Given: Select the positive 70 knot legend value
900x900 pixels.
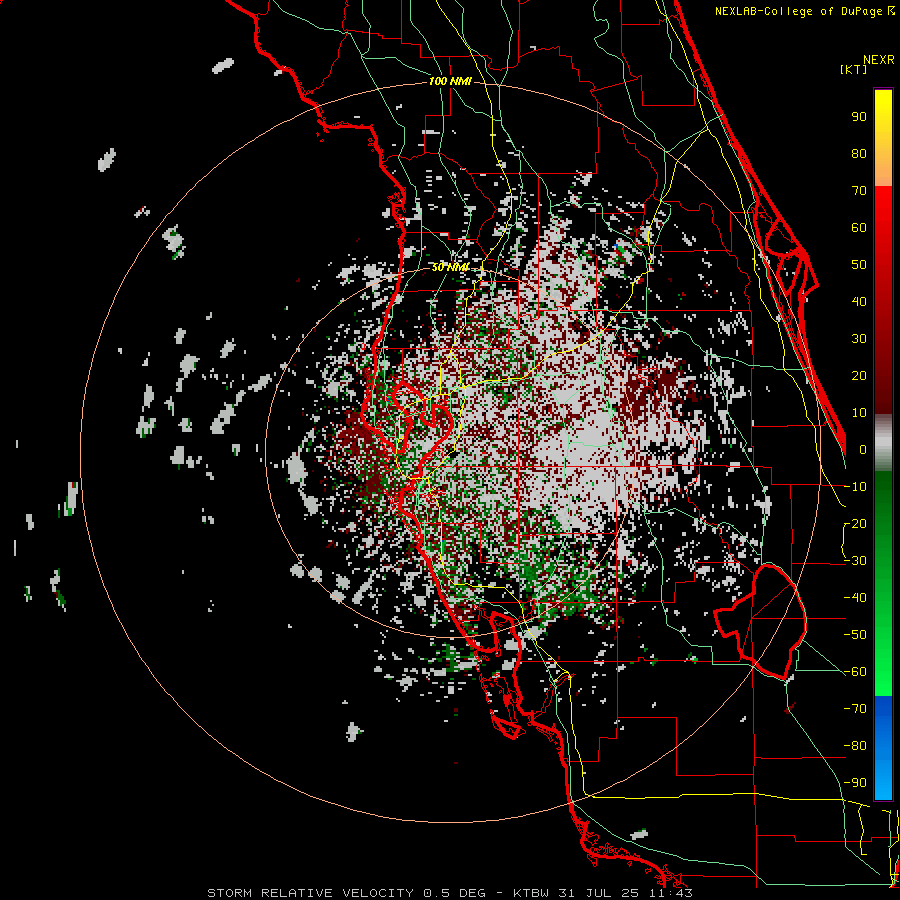Looking at the screenshot, I should pyautogui.click(x=859, y=191).
